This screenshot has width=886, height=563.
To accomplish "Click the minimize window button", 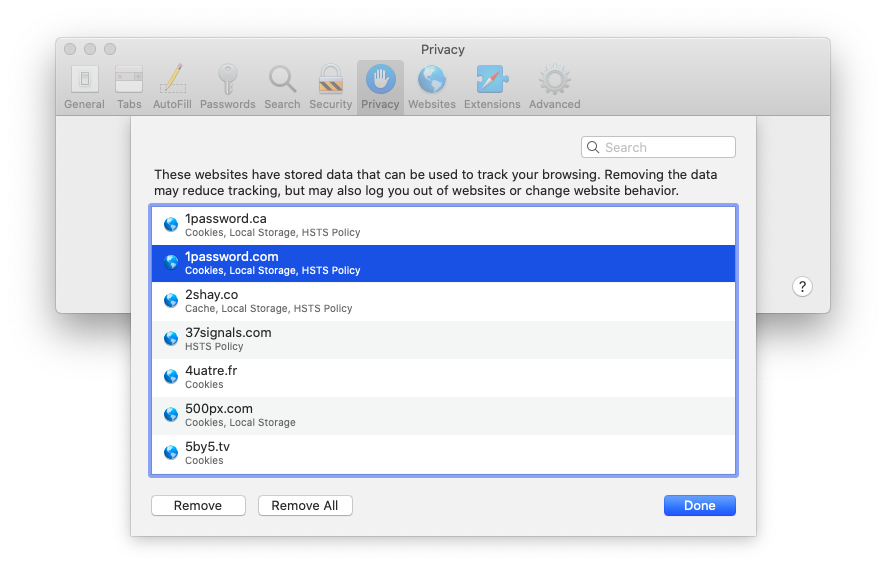I will tap(90, 49).
